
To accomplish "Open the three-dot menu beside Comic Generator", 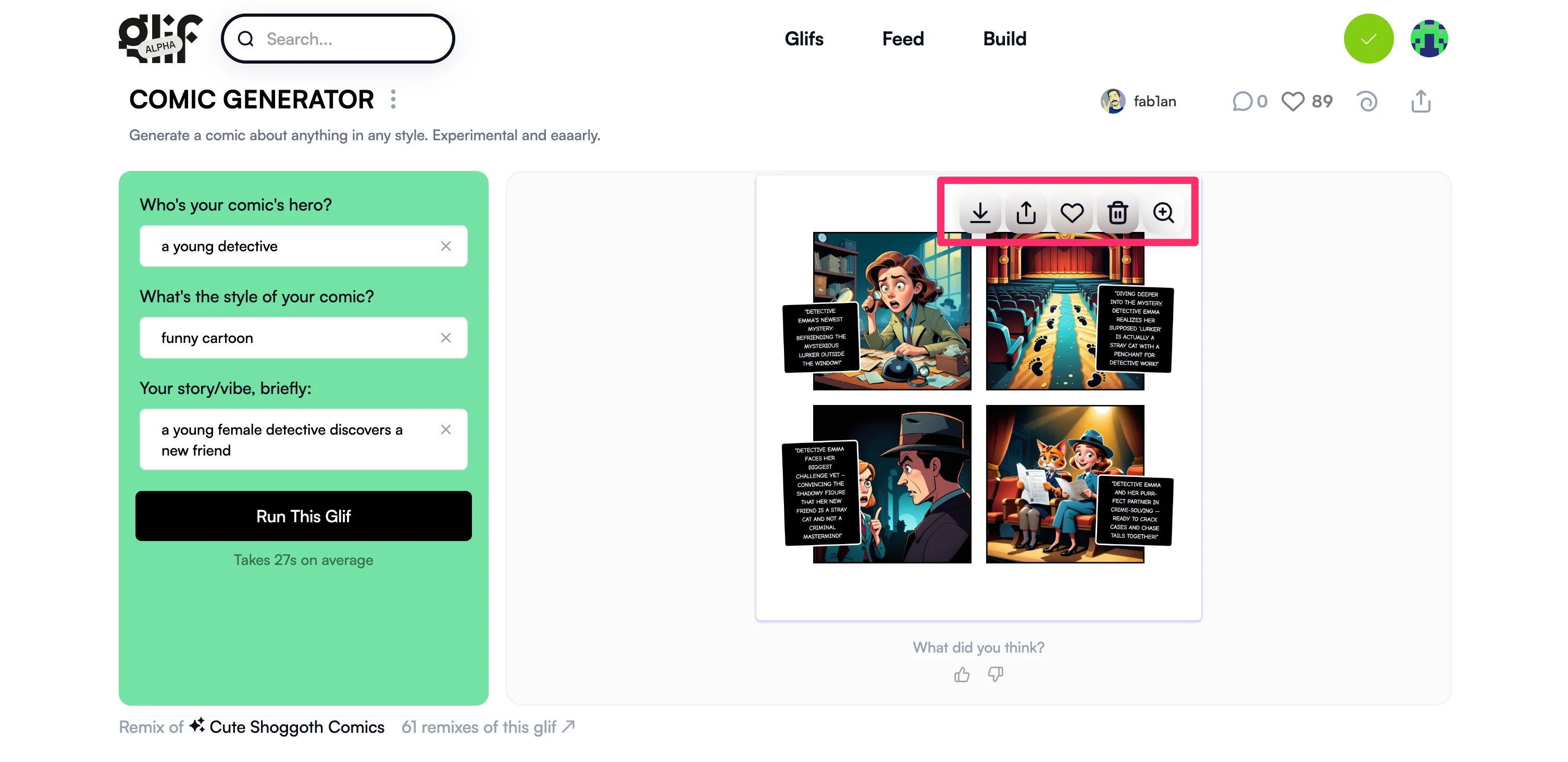I will click(393, 99).
